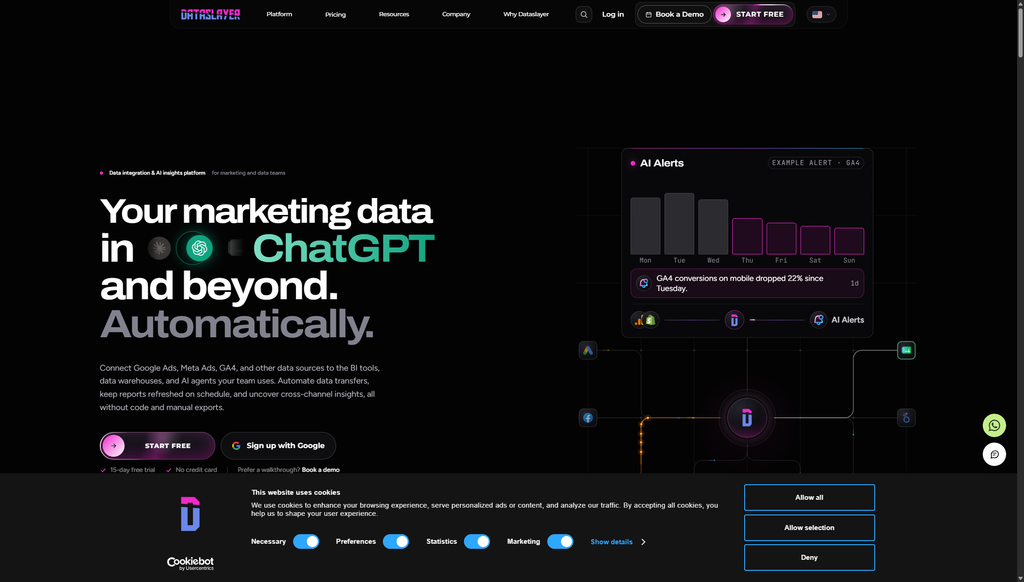
Task: Open the Platform menu
Action: click(279, 14)
